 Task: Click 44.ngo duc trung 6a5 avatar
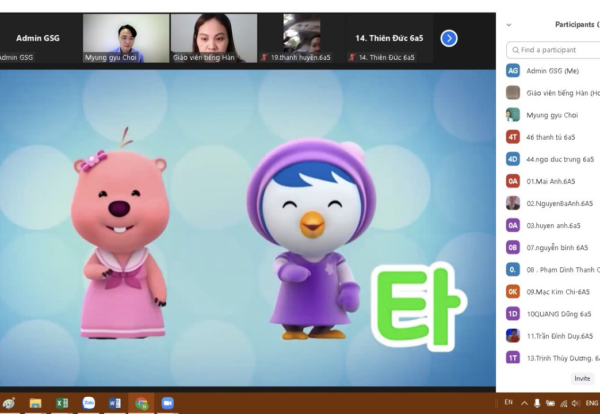[512, 159]
